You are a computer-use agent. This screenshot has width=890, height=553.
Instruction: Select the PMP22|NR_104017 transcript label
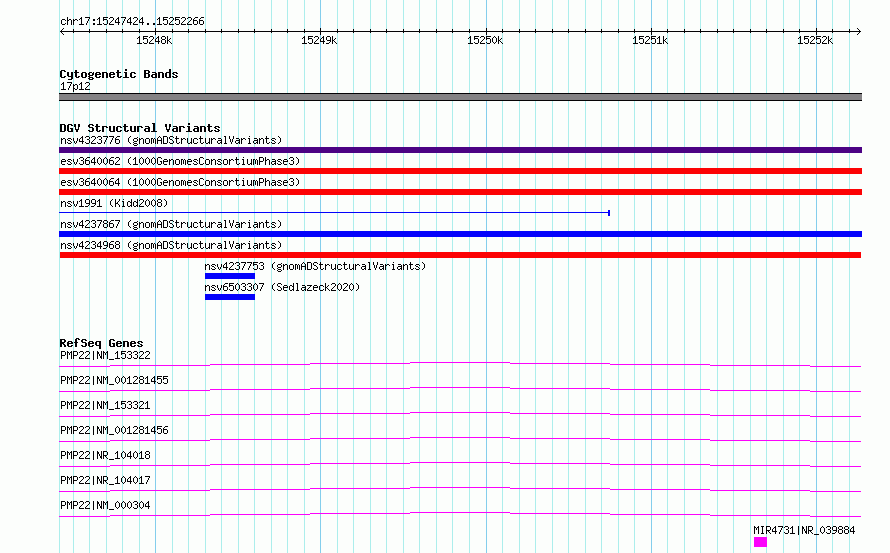pyautogui.click(x=105, y=480)
